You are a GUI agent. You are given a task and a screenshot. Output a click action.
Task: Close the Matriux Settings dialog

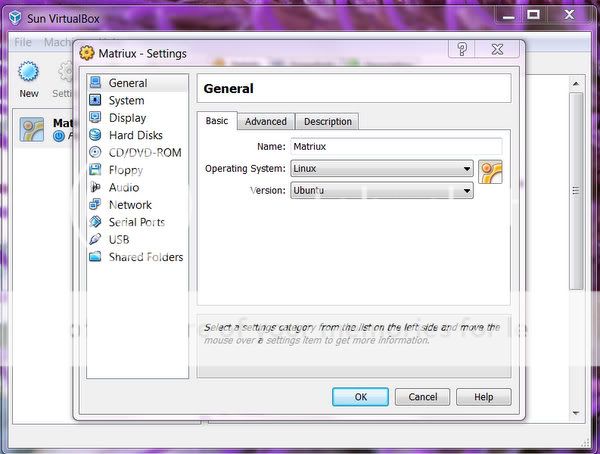tap(497, 49)
